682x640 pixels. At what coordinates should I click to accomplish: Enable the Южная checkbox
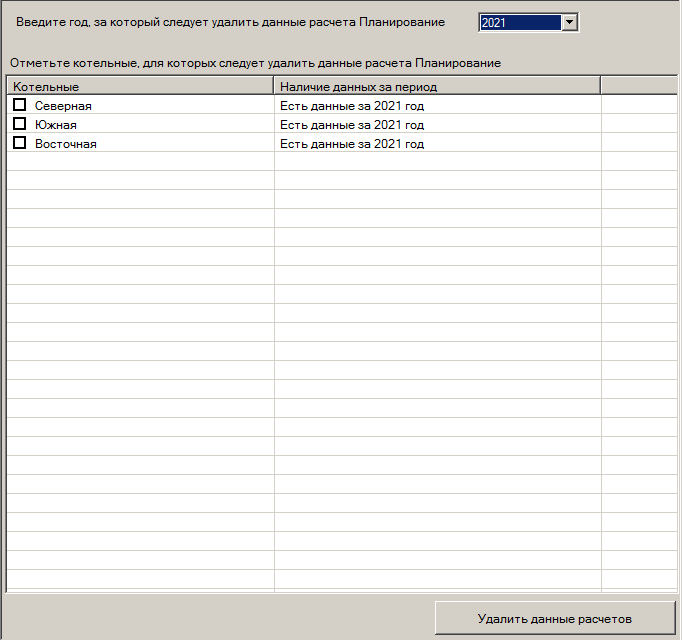pos(19,124)
